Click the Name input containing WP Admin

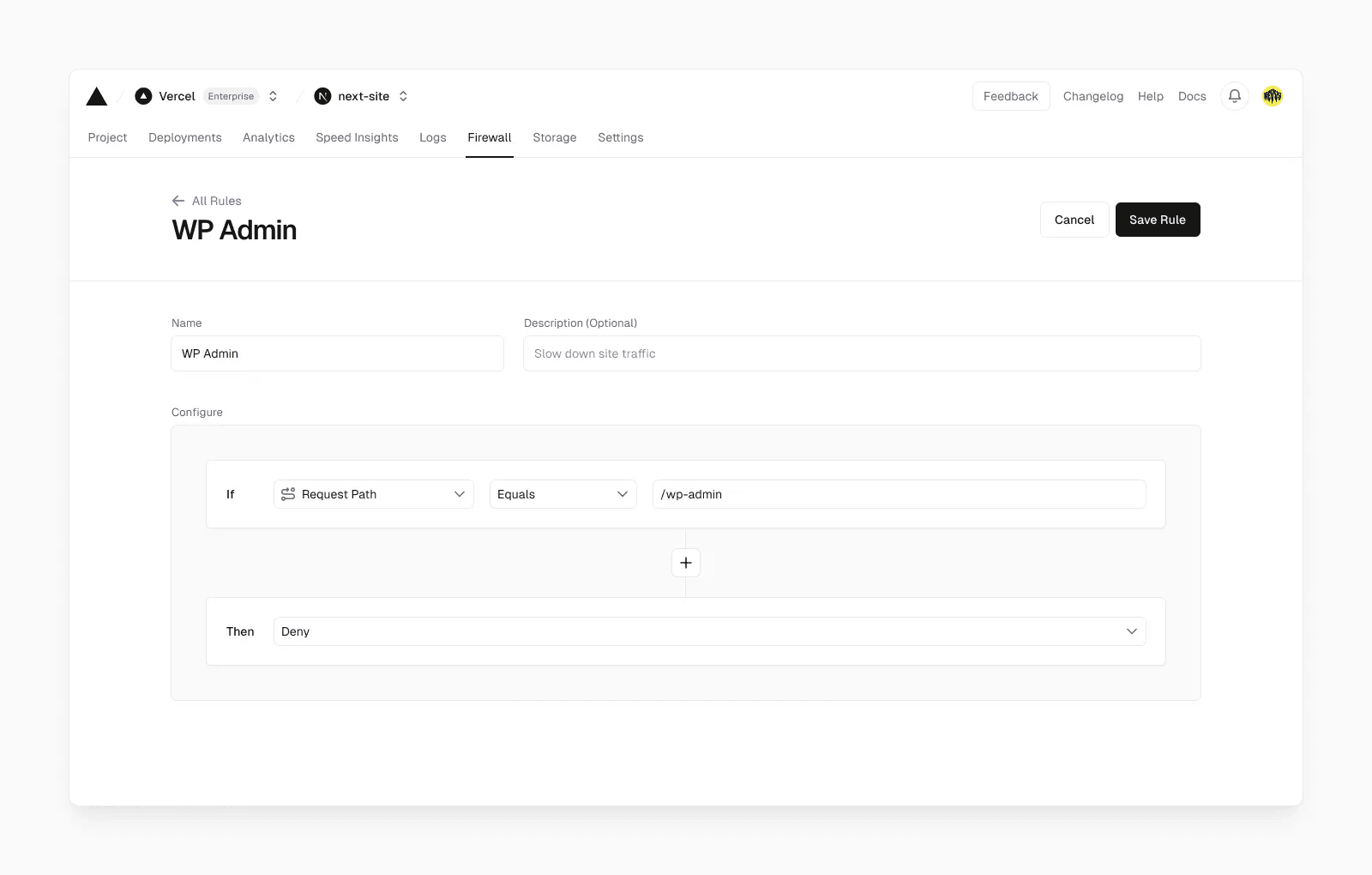tap(337, 353)
